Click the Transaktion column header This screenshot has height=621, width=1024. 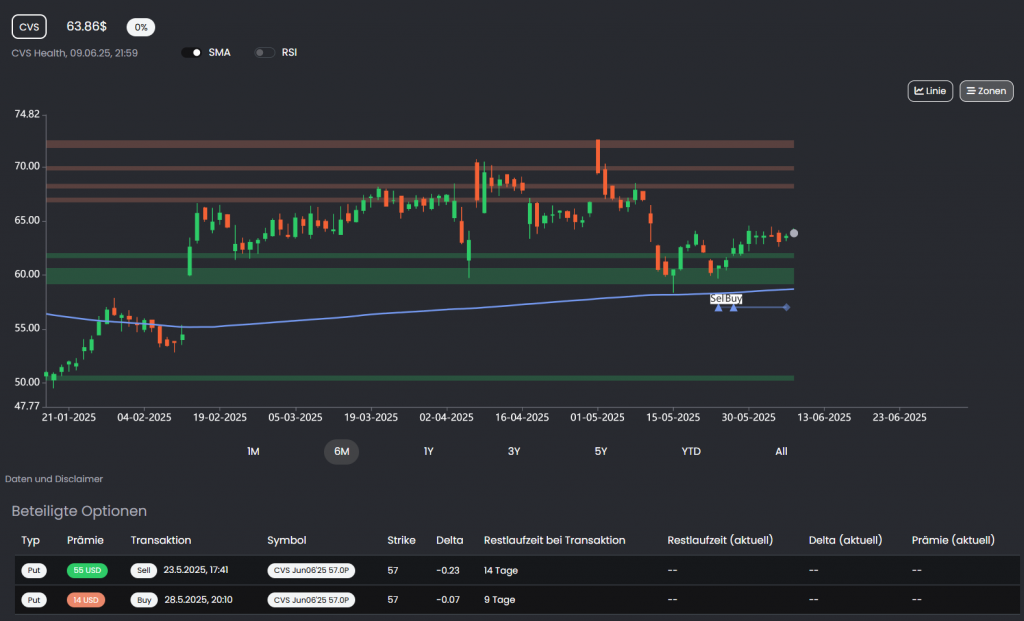click(161, 540)
